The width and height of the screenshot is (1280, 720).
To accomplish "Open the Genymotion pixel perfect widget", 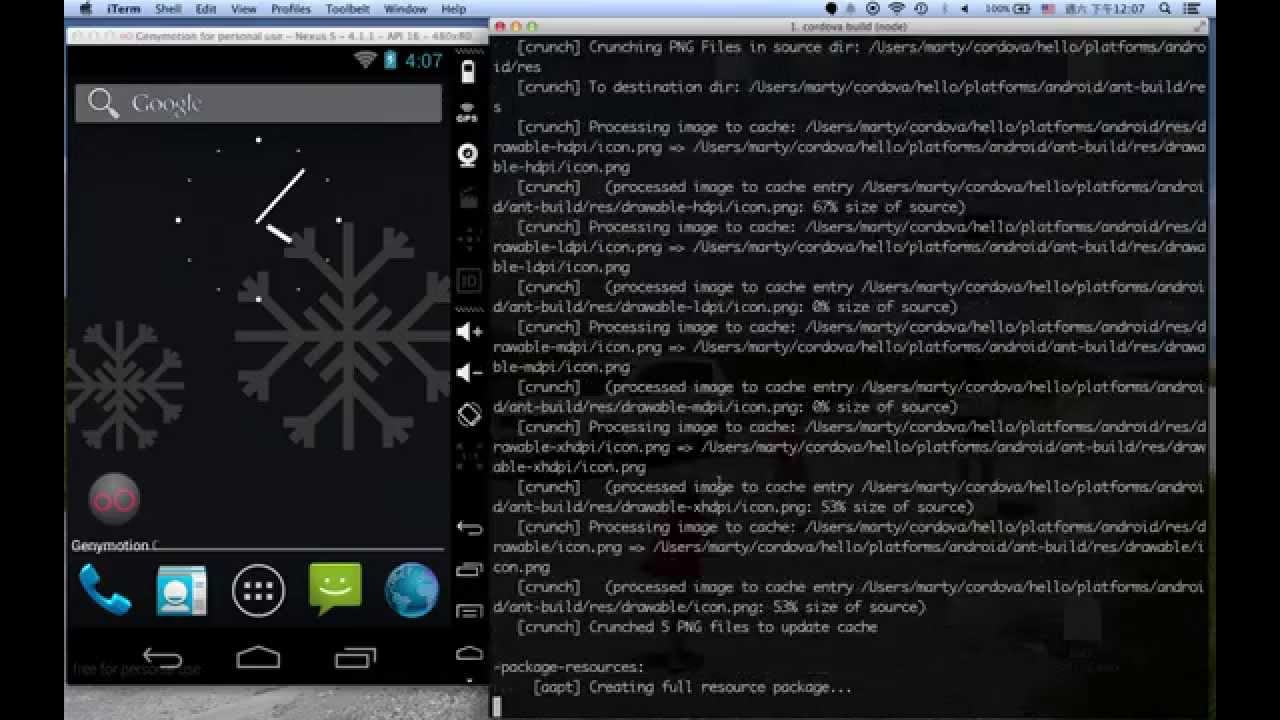I will [469, 457].
